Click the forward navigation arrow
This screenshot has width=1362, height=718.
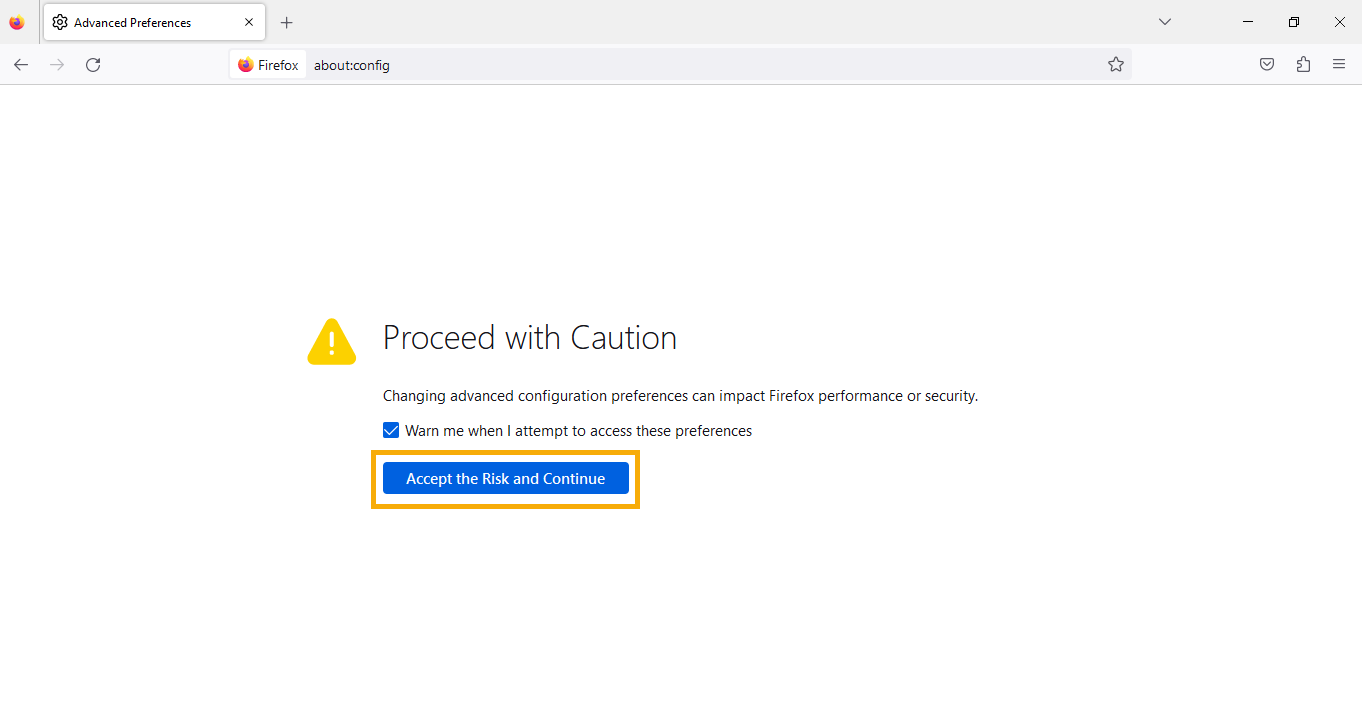pos(57,65)
